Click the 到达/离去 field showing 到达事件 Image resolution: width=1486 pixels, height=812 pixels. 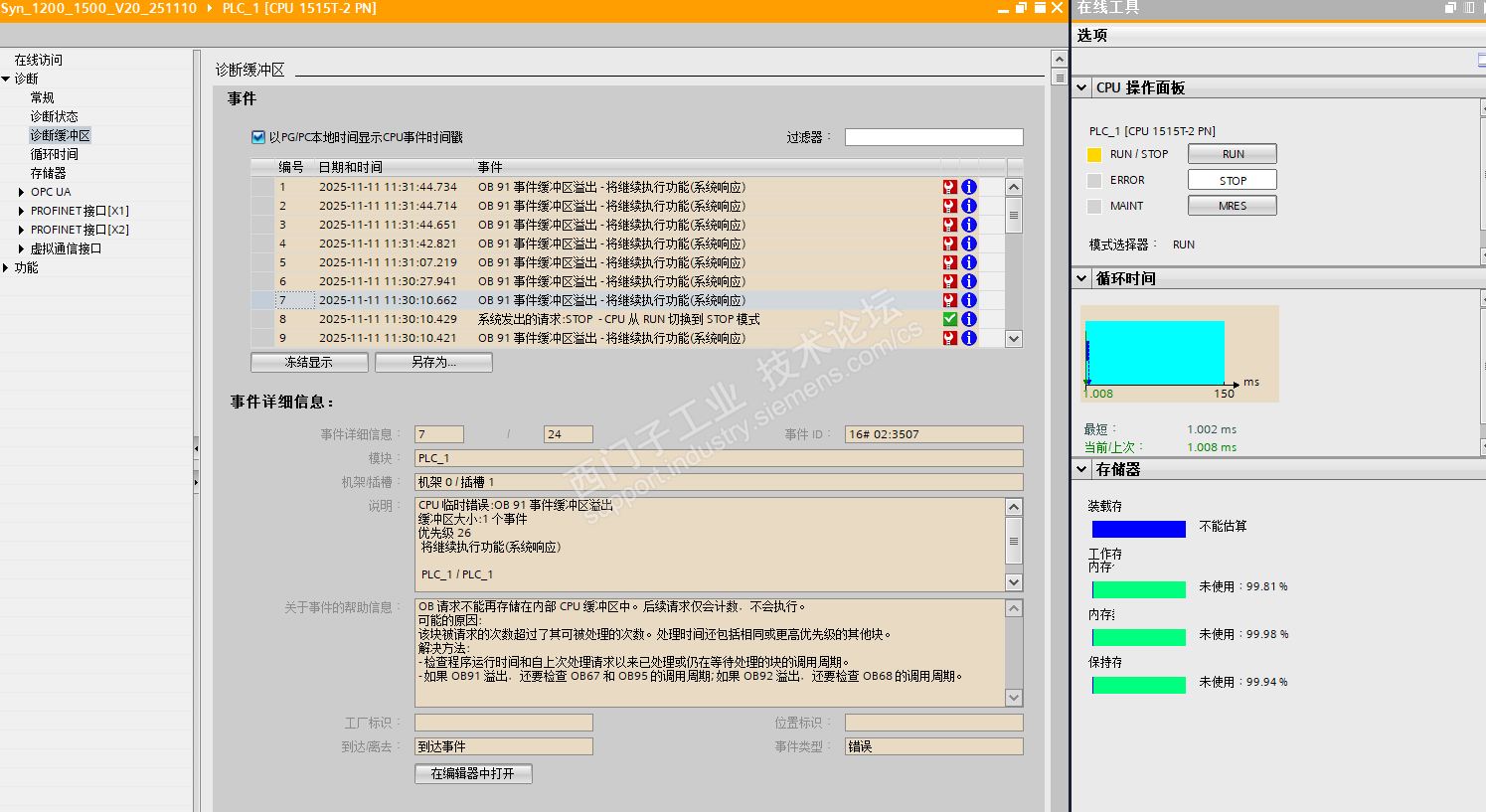click(503, 746)
